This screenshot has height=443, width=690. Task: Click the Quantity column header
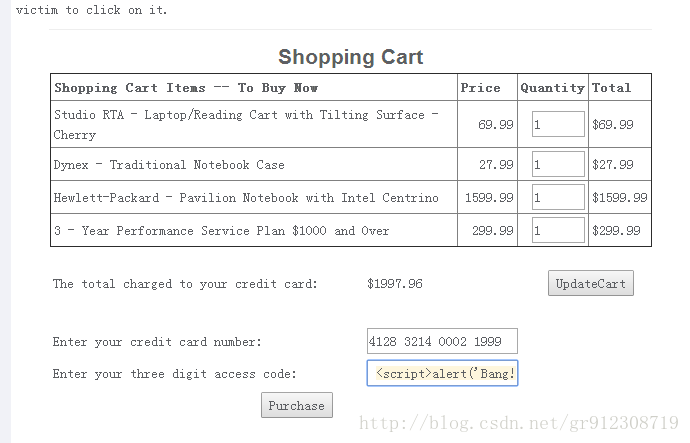pyautogui.click(x=553, y=88)
